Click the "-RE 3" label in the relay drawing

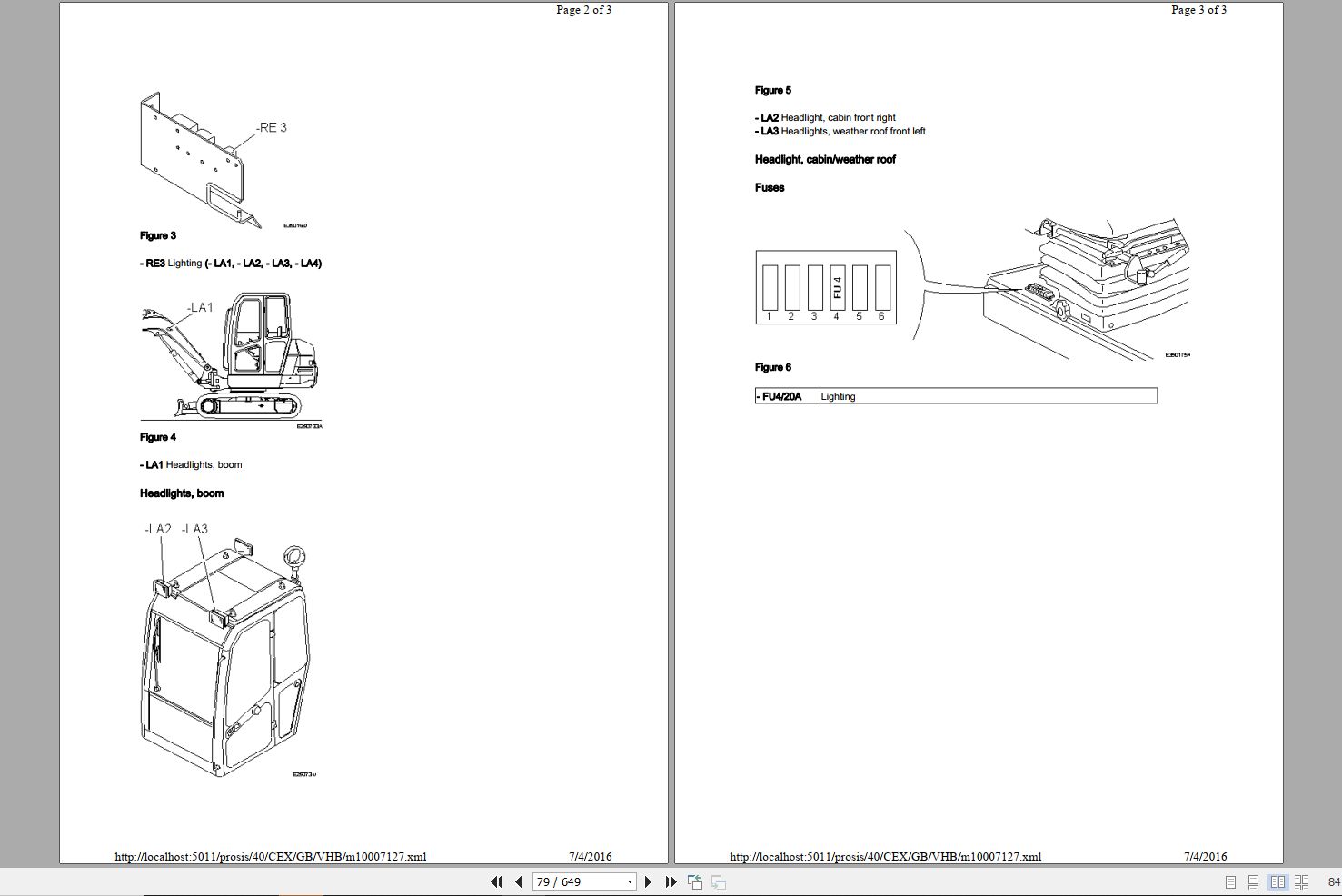coord(272,128)
